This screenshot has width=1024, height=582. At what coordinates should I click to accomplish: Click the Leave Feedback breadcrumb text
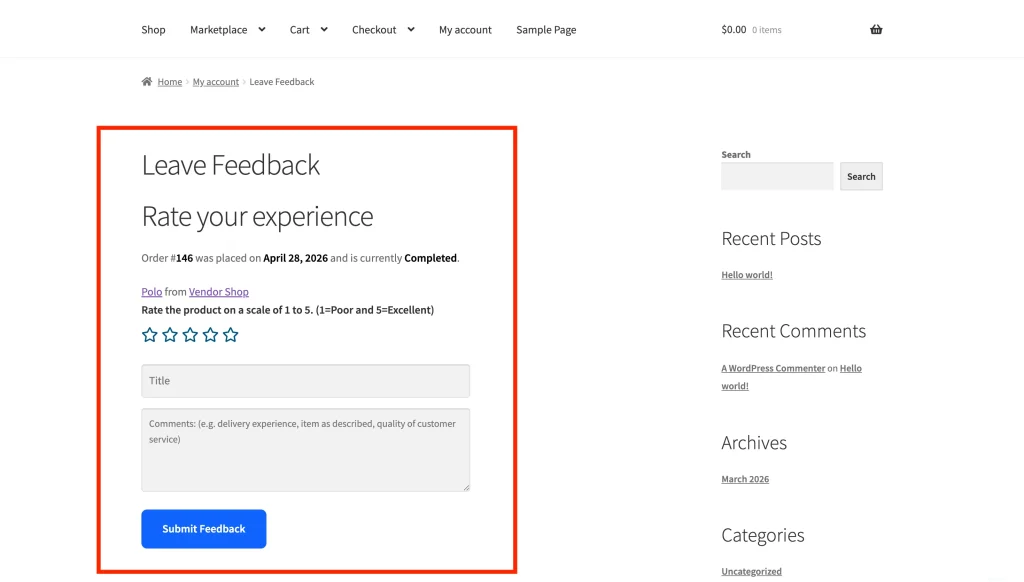click(x=281, y=82)
